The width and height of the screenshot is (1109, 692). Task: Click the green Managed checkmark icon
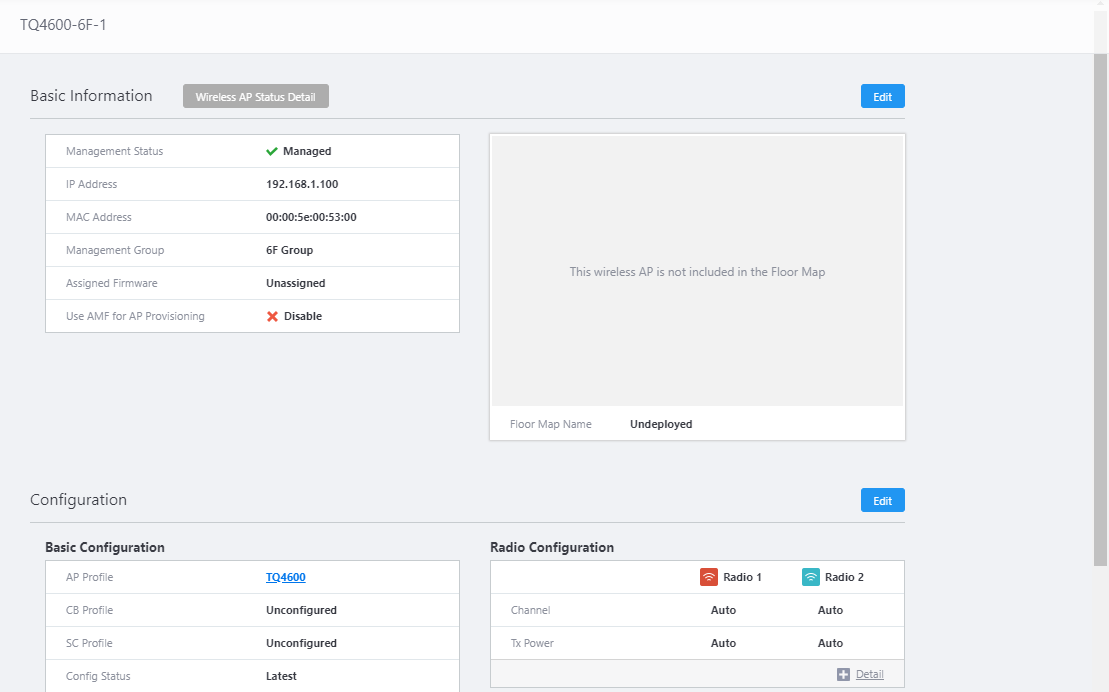pyautogui.click(x=272, y=151)
